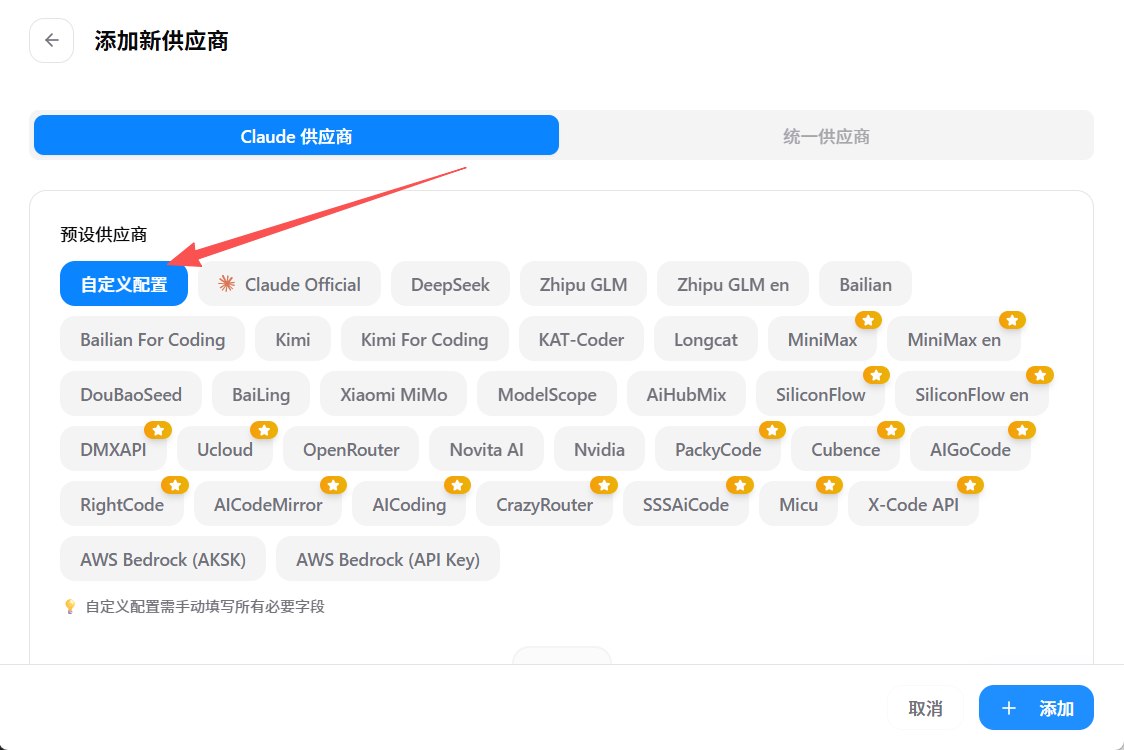Image resolution: width=1124 pixels, height=750 pixels.
Task: Pick the Novita AI preset
Action: [486, 450]
